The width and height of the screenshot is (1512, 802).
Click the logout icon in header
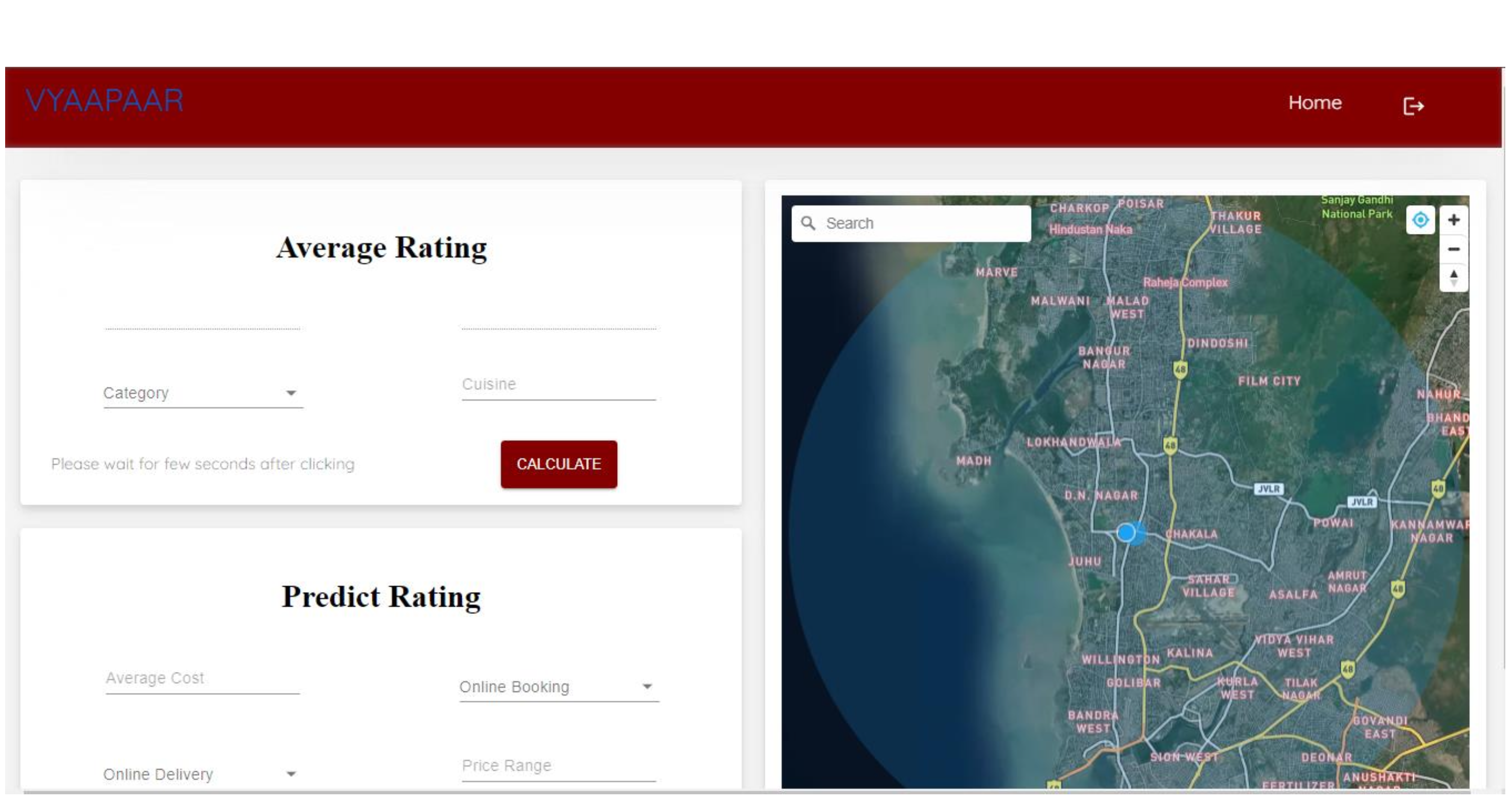point(1413,106)
